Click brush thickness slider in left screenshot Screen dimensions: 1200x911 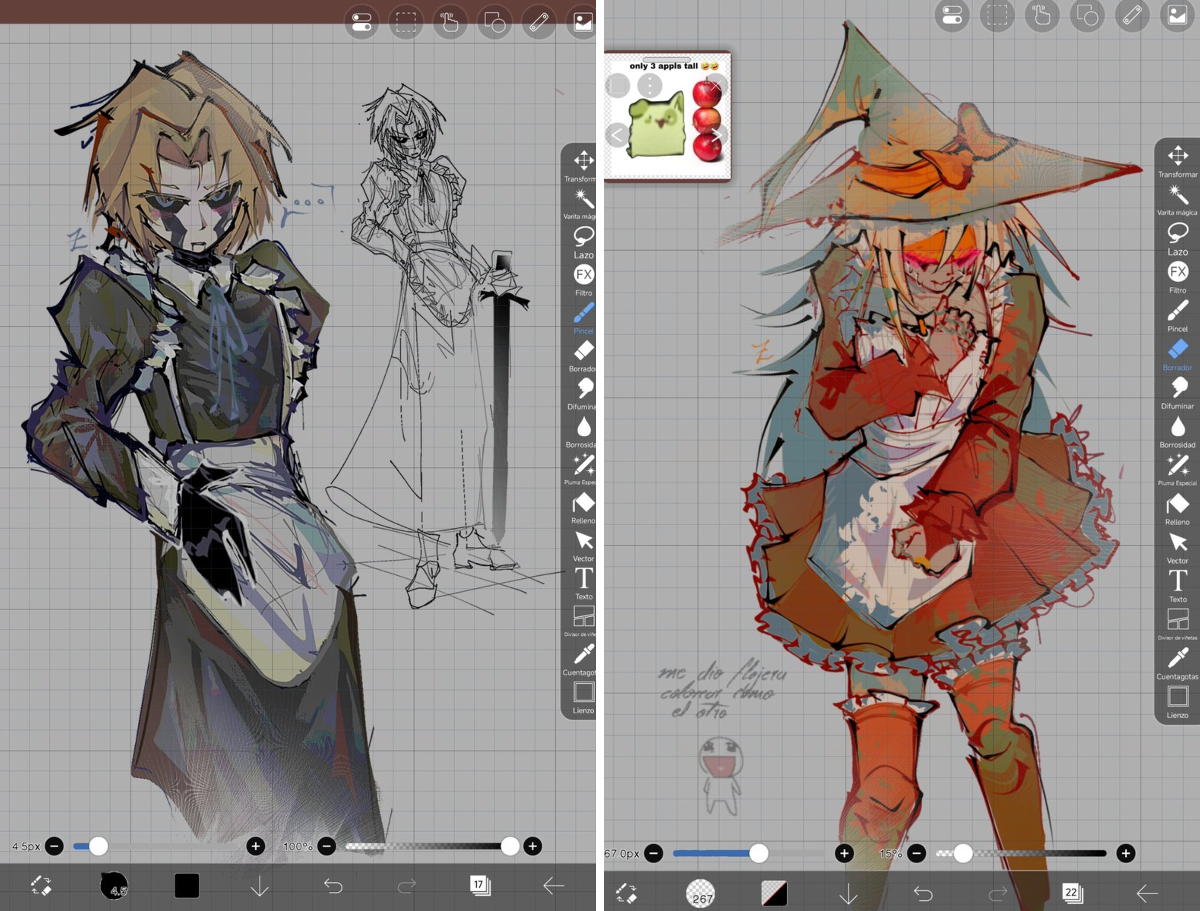(x=155, y=846)
